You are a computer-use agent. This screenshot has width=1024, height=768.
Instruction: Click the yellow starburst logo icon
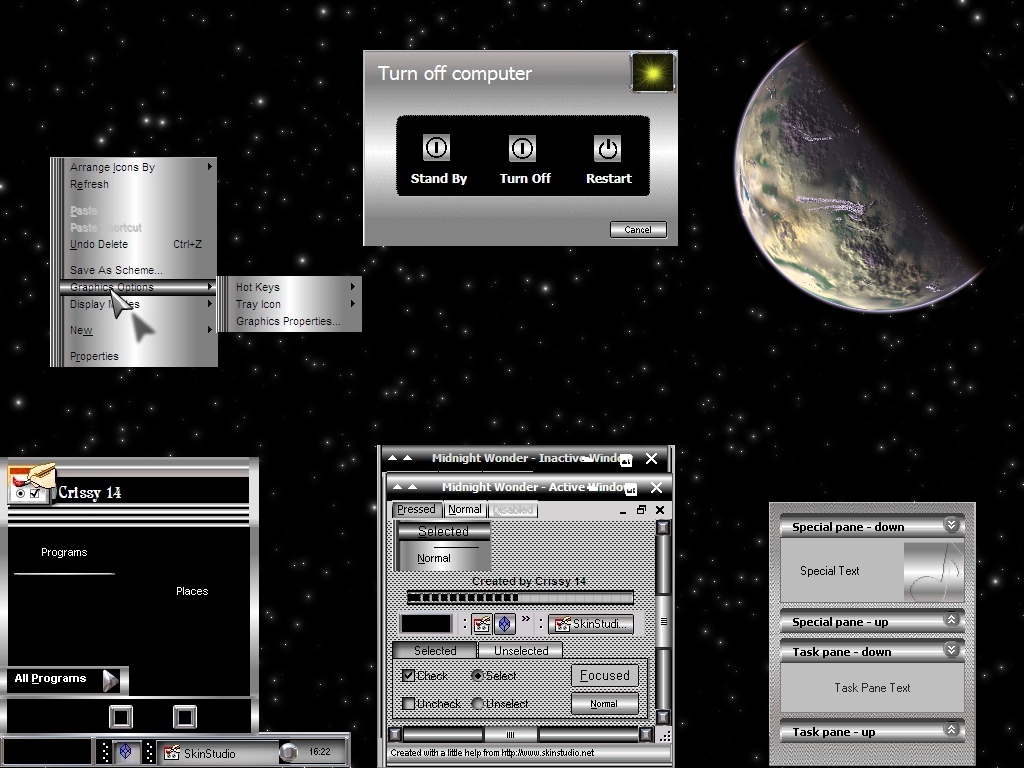[x=652, y=72]
